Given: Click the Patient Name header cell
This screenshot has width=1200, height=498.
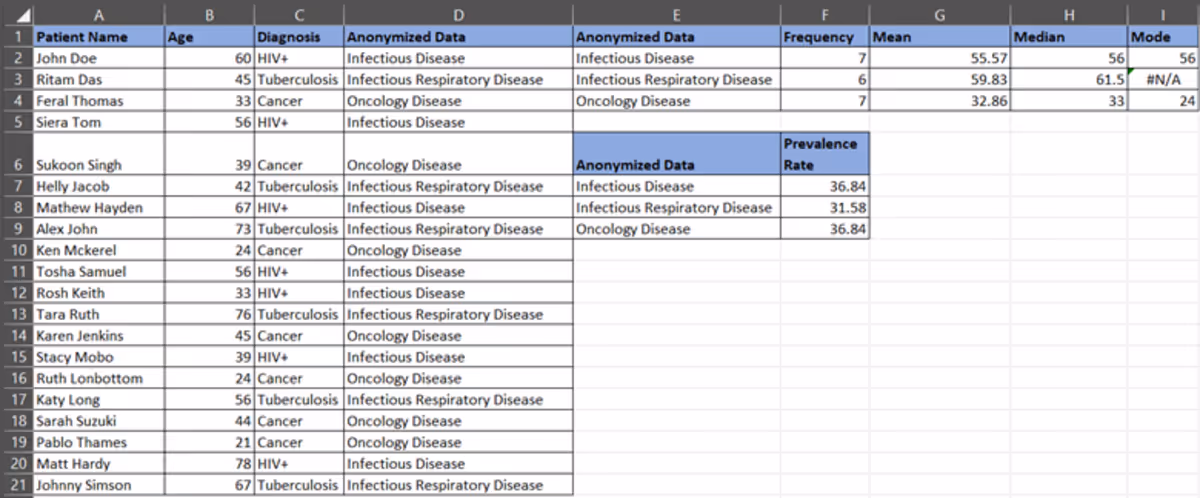Looking at the screenshot, I should tap(99, 37).
